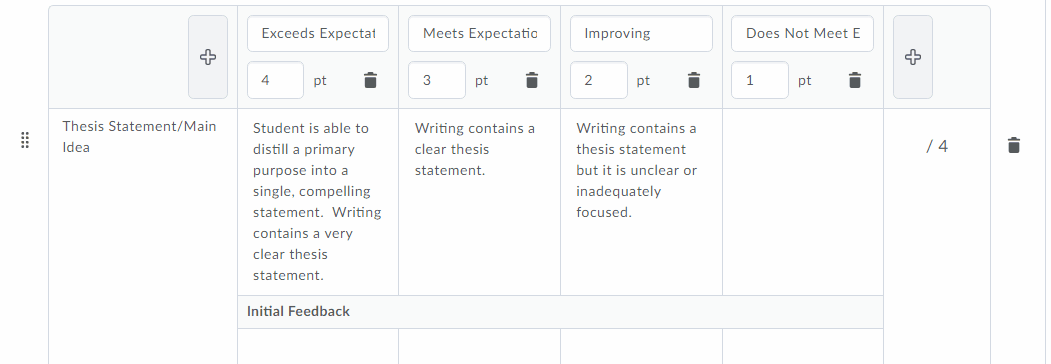The width and height of the screenshot is (1051, 364).
Task: Edit the Exceeds Expectations description starting 'Student is able'
Action: tap(318, 202)
